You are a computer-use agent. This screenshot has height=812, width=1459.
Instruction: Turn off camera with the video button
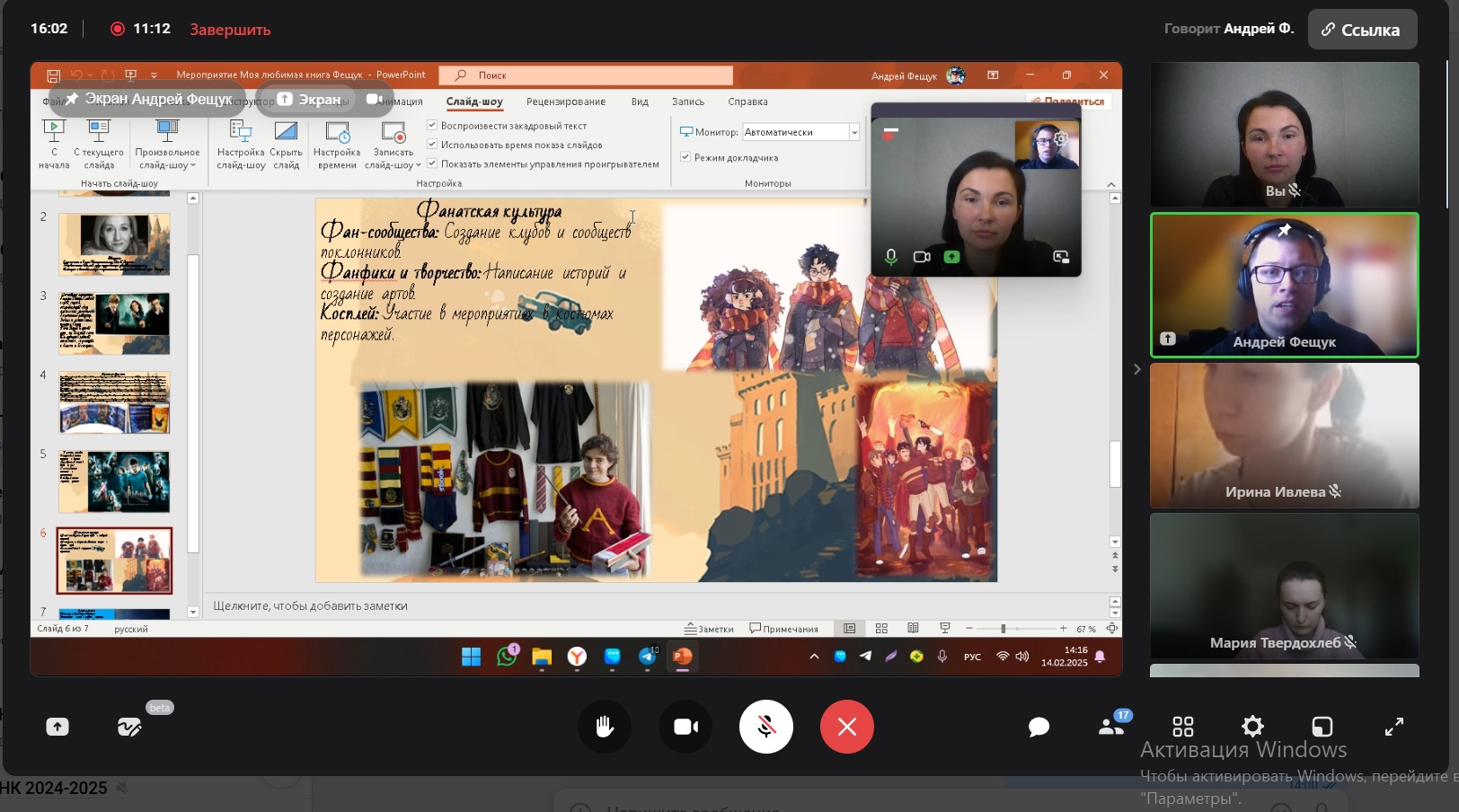click(x=685, y=727)
